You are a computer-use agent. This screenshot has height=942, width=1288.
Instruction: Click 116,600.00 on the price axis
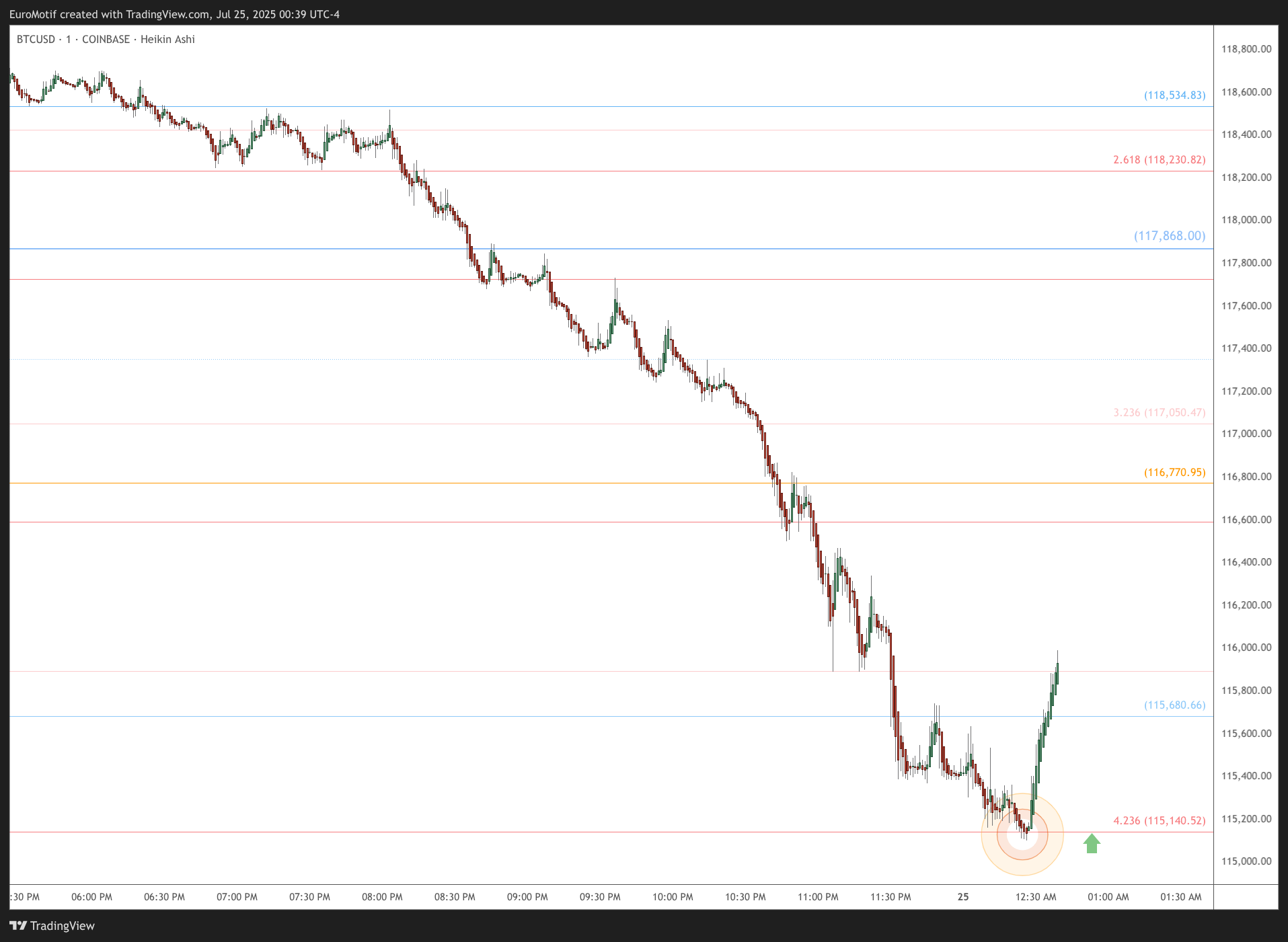coord(1246,520)
